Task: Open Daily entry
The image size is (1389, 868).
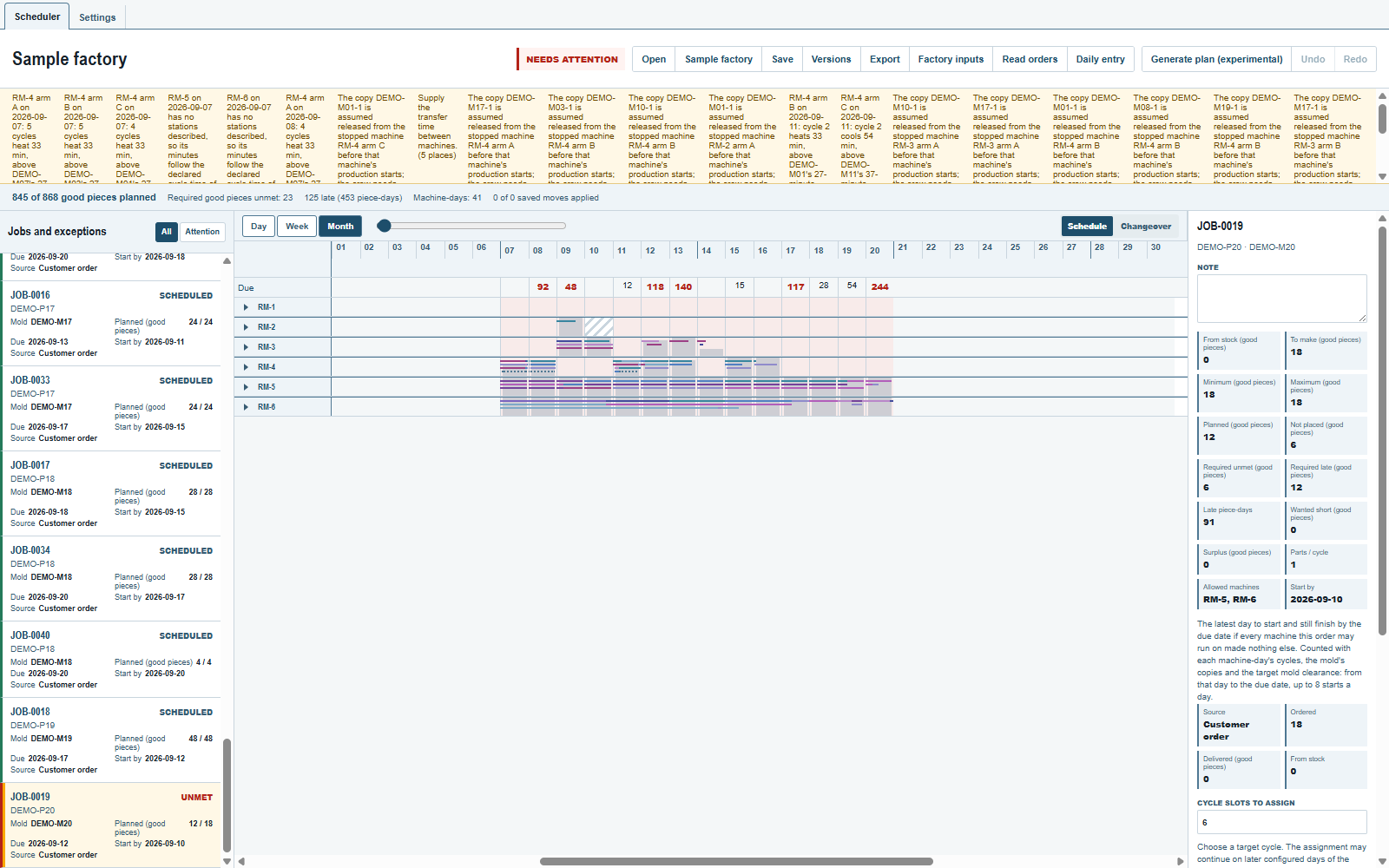Action: 1100,59
